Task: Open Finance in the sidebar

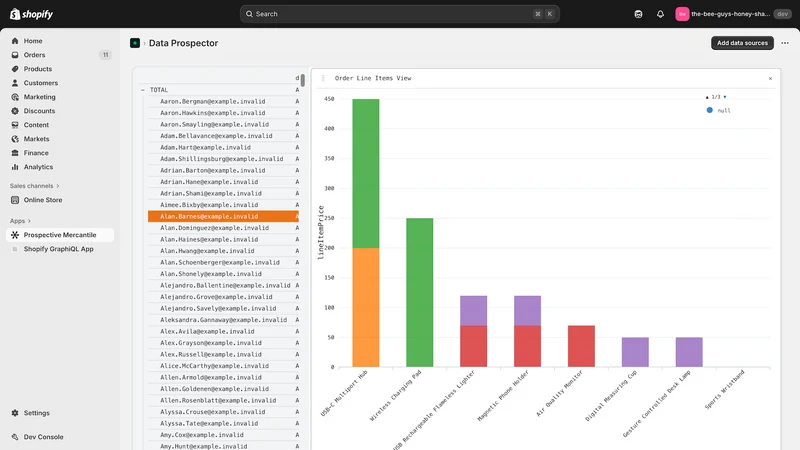Action: click(x=60, y=153)
